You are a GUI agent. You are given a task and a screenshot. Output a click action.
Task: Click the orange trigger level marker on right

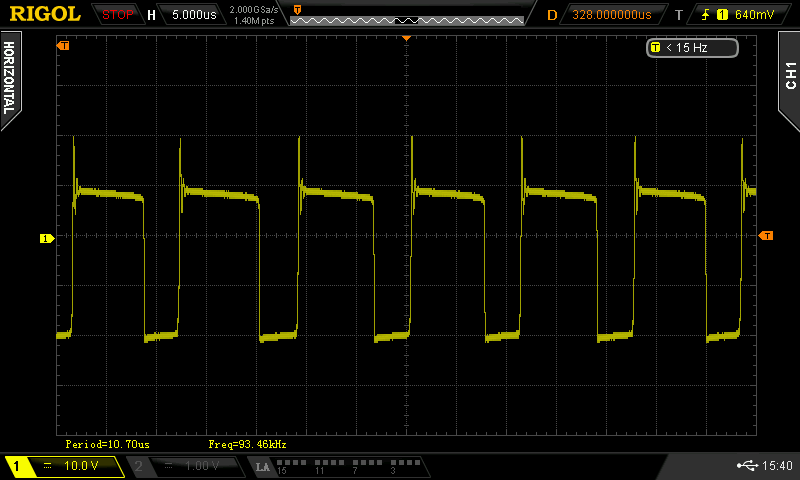click(766, 235)
